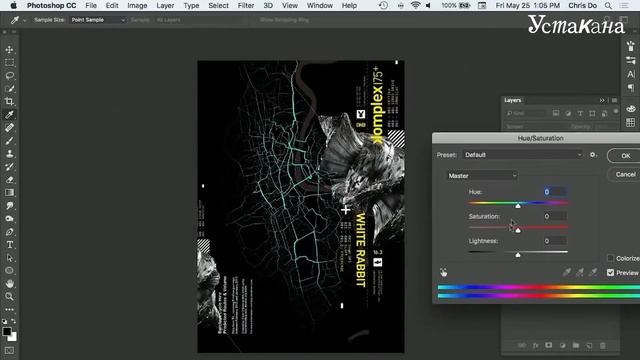Open the layer blend mode dropdown

(x=534, y=127)
